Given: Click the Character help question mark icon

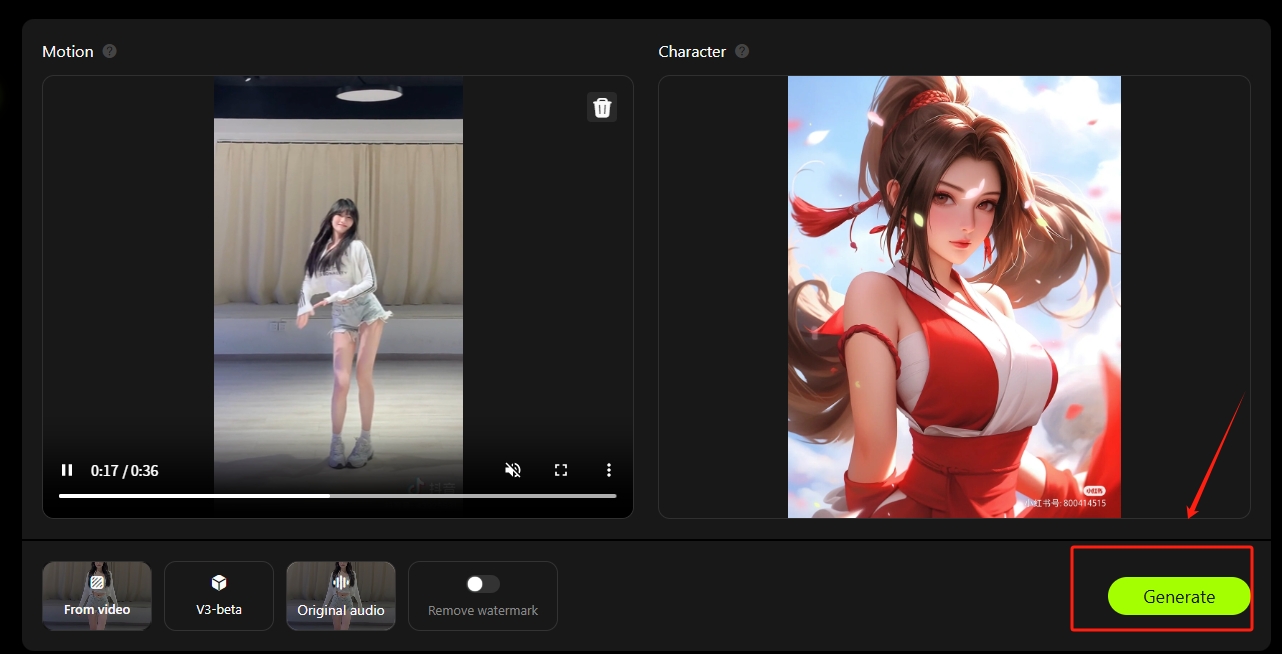Looking at the screenshot, I should click(x=742, y=51).
